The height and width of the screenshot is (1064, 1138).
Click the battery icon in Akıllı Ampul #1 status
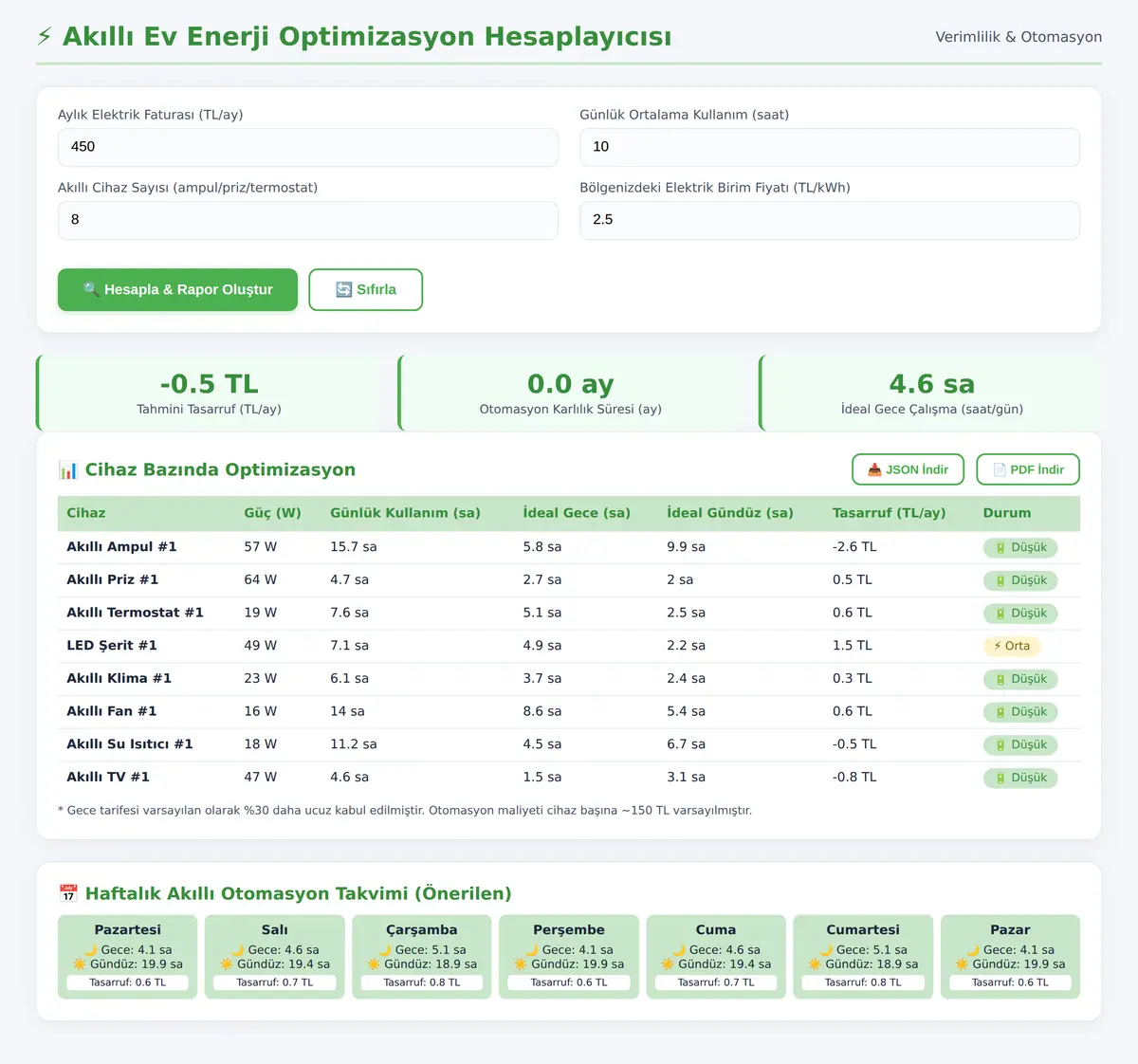1000,547
